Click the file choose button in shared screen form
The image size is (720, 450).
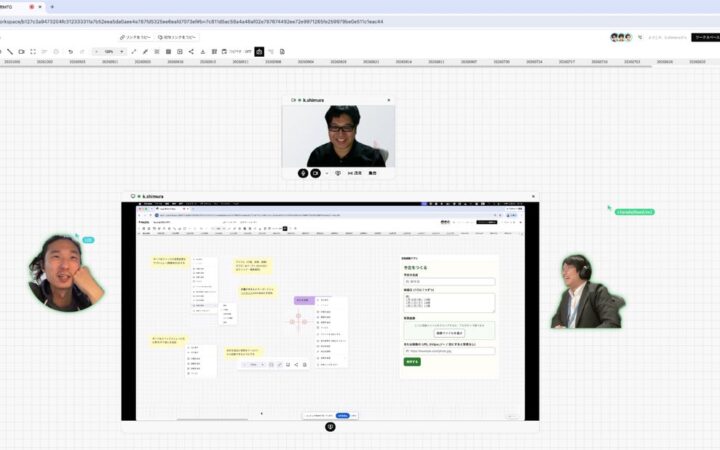click(449, 333)
